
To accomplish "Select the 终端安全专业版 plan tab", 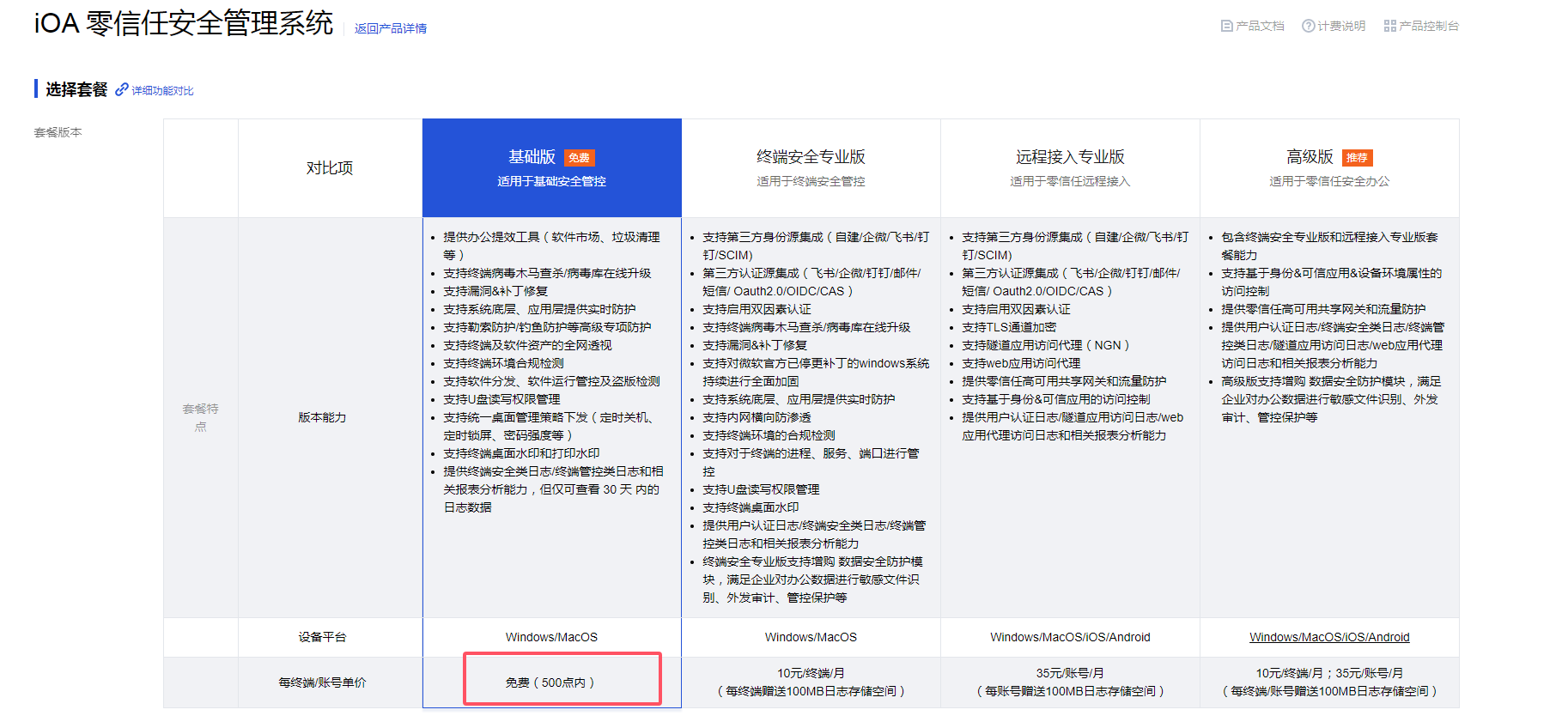I will point(811,167).
